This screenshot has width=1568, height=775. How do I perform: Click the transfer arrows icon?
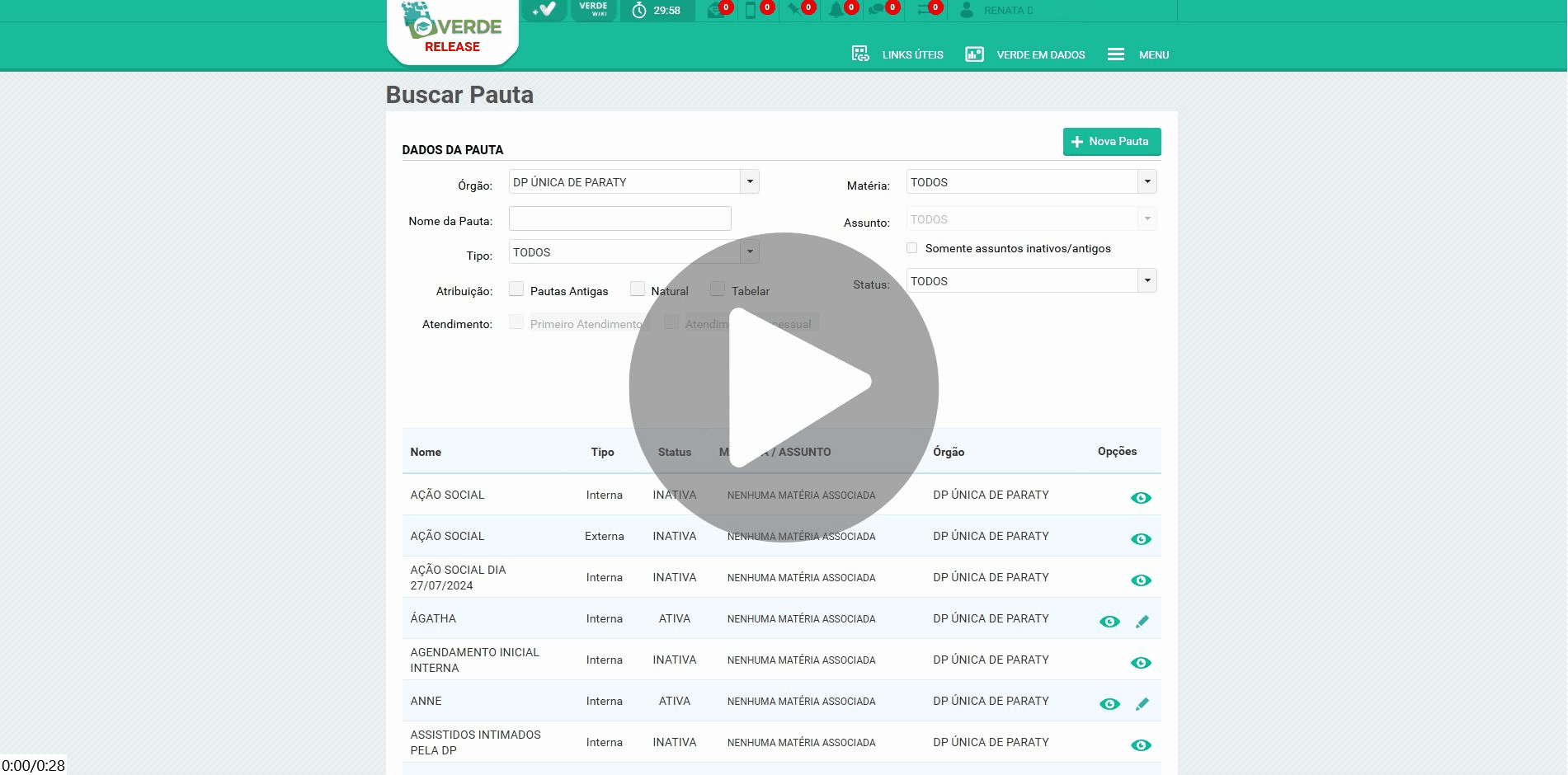coord(923,10)
